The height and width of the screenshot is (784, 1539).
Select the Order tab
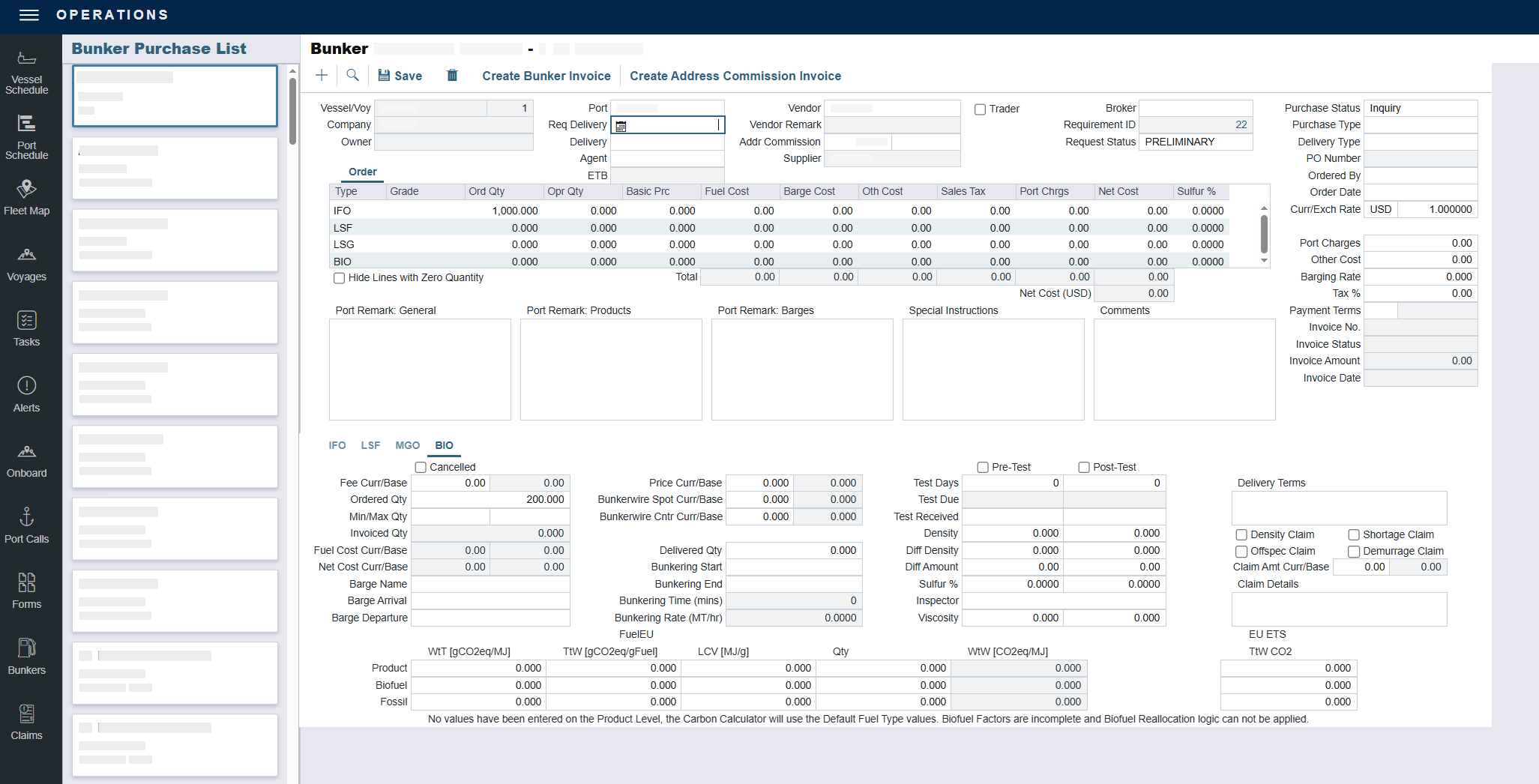click(363, 172)
